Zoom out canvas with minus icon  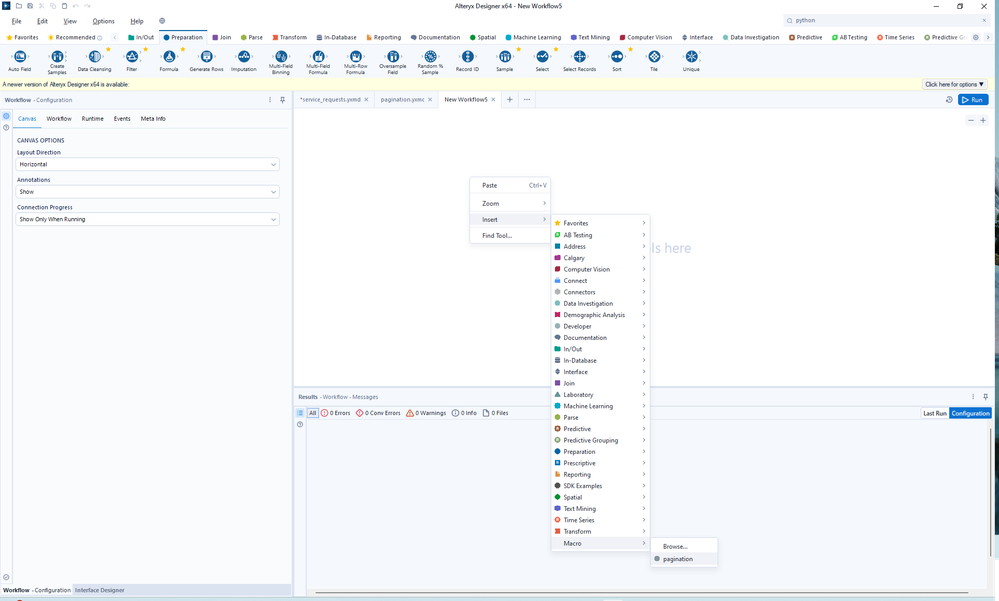click(x=971, y=120)
